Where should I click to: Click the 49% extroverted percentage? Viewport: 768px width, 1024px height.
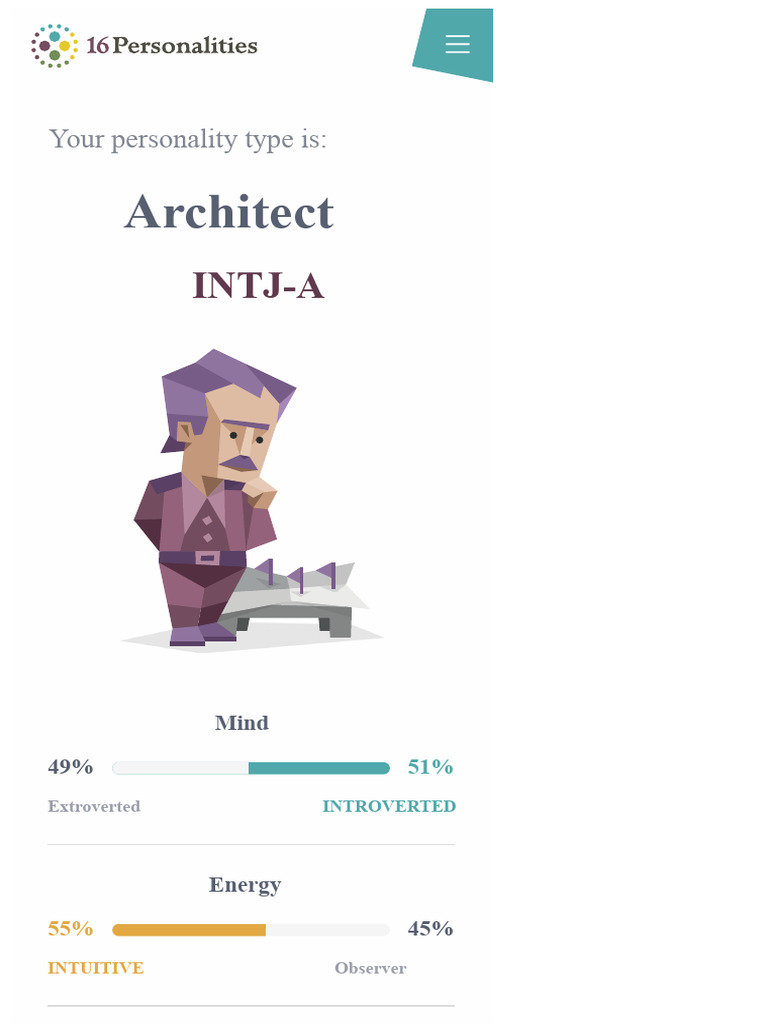(x=71, y=767)
